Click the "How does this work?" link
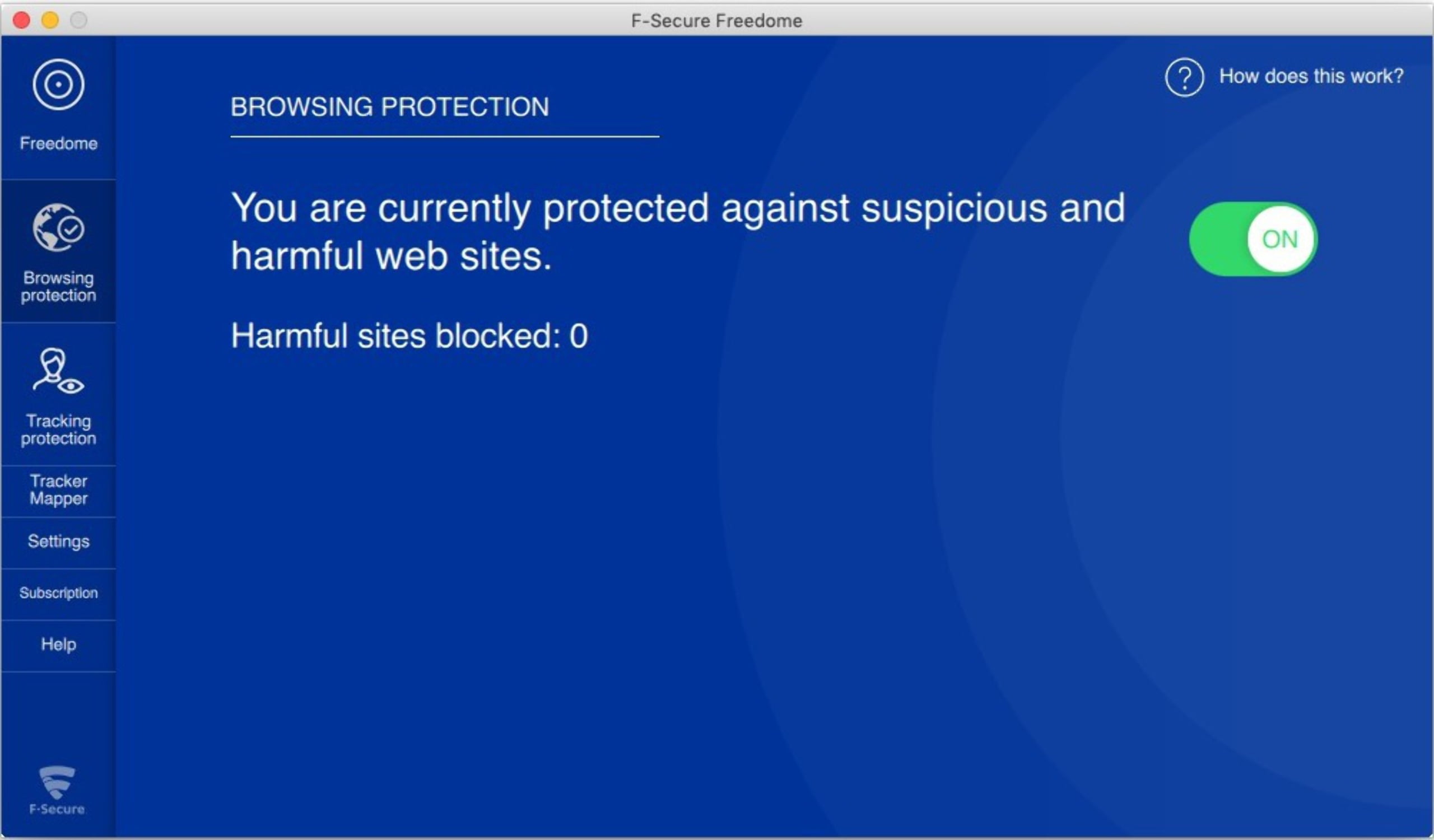 click(1311, 76)
